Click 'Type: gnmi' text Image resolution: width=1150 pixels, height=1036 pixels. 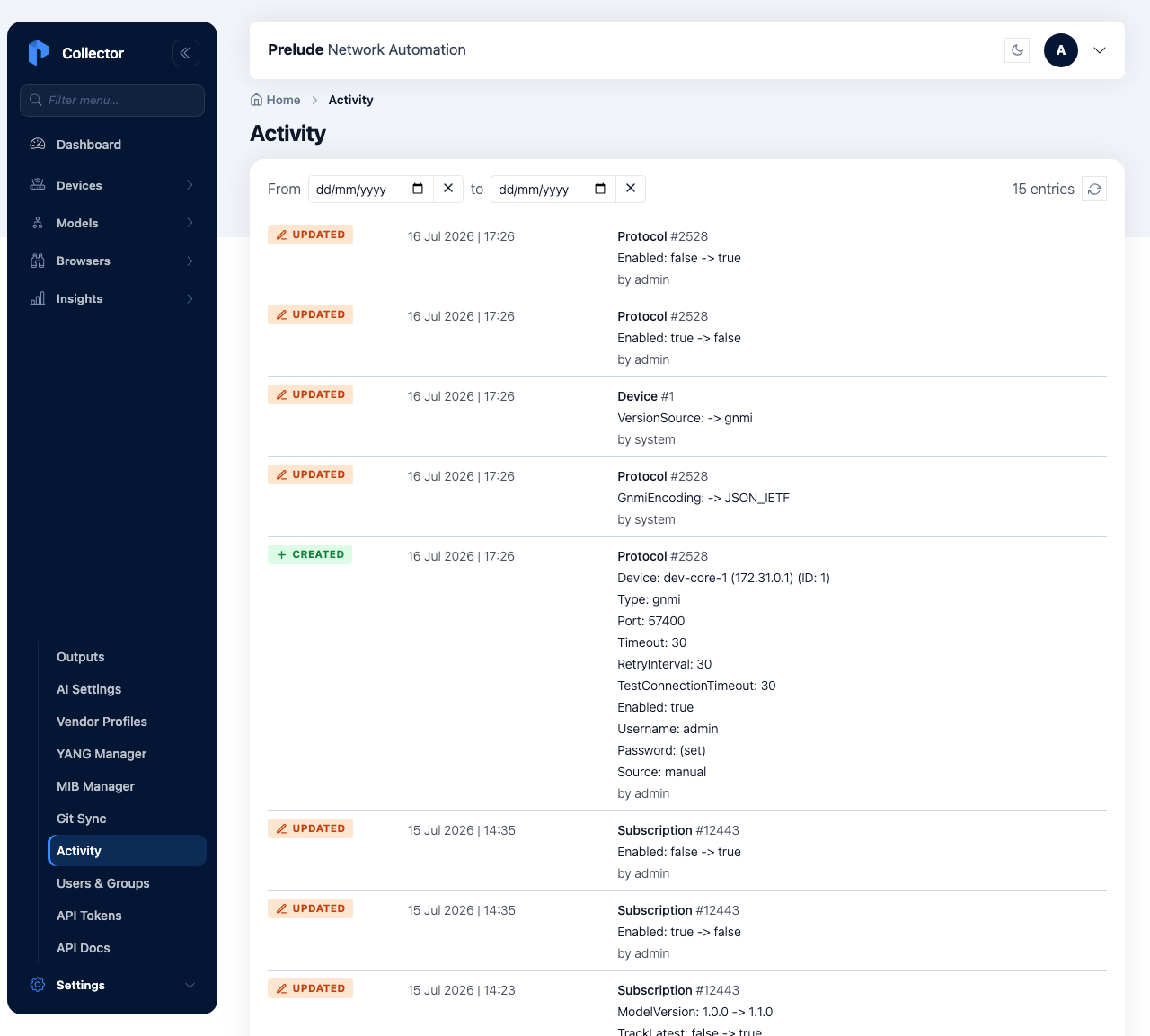click(x=649, y=599)
